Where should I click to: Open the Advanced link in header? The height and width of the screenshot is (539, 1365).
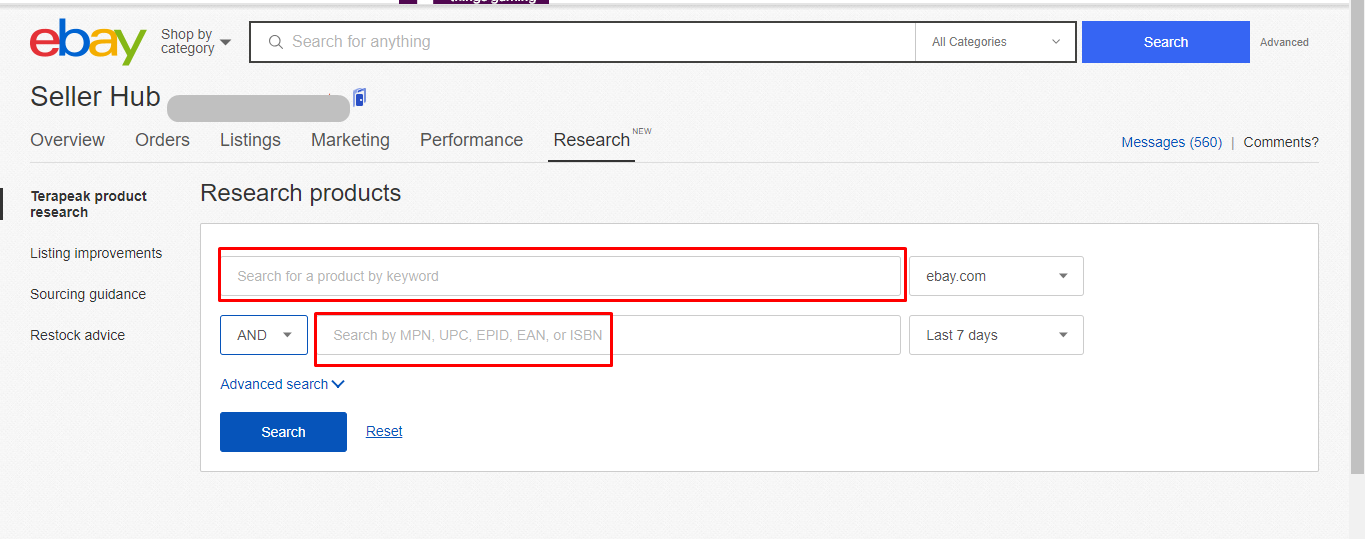click(1284, 42)
